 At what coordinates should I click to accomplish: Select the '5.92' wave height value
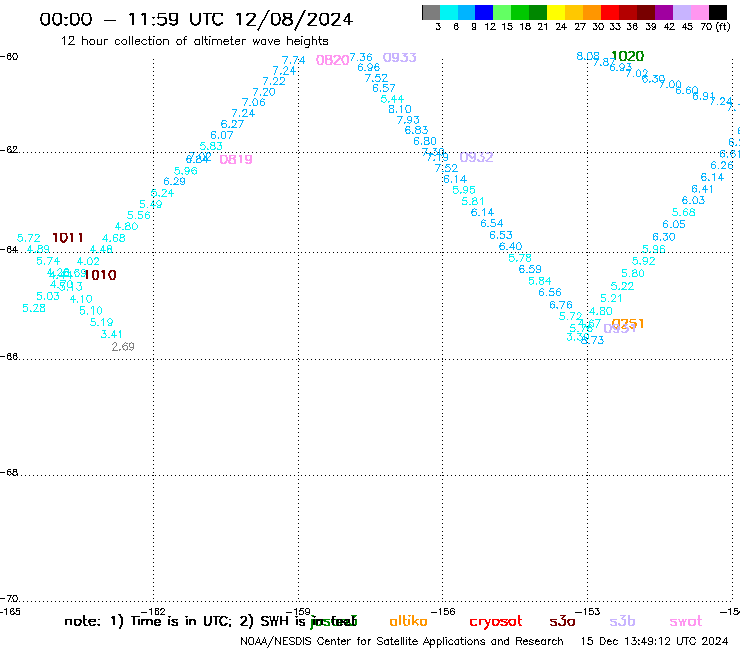click(644, 261)
